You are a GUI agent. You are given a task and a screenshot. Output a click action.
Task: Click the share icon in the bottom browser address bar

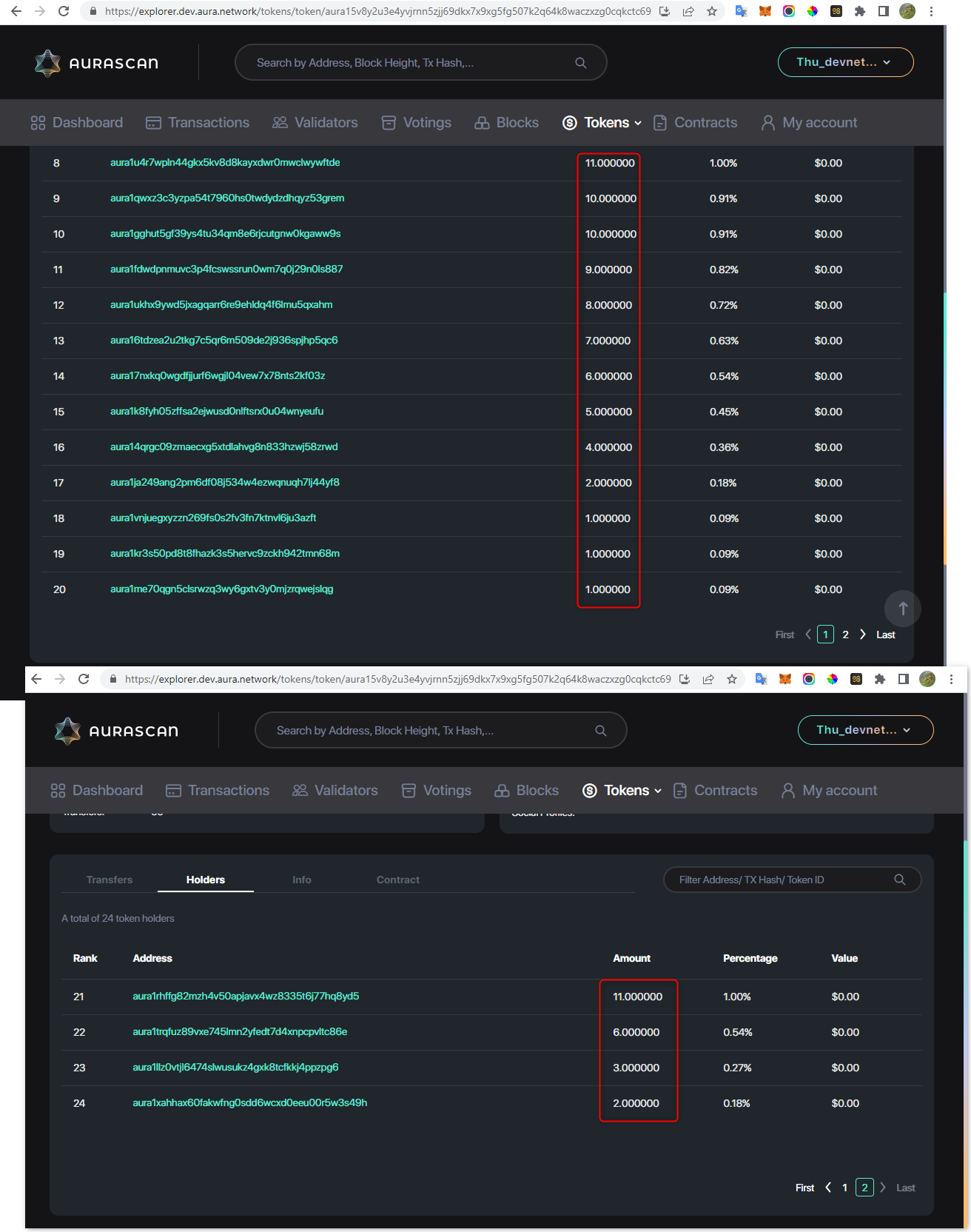pos(708,679)
